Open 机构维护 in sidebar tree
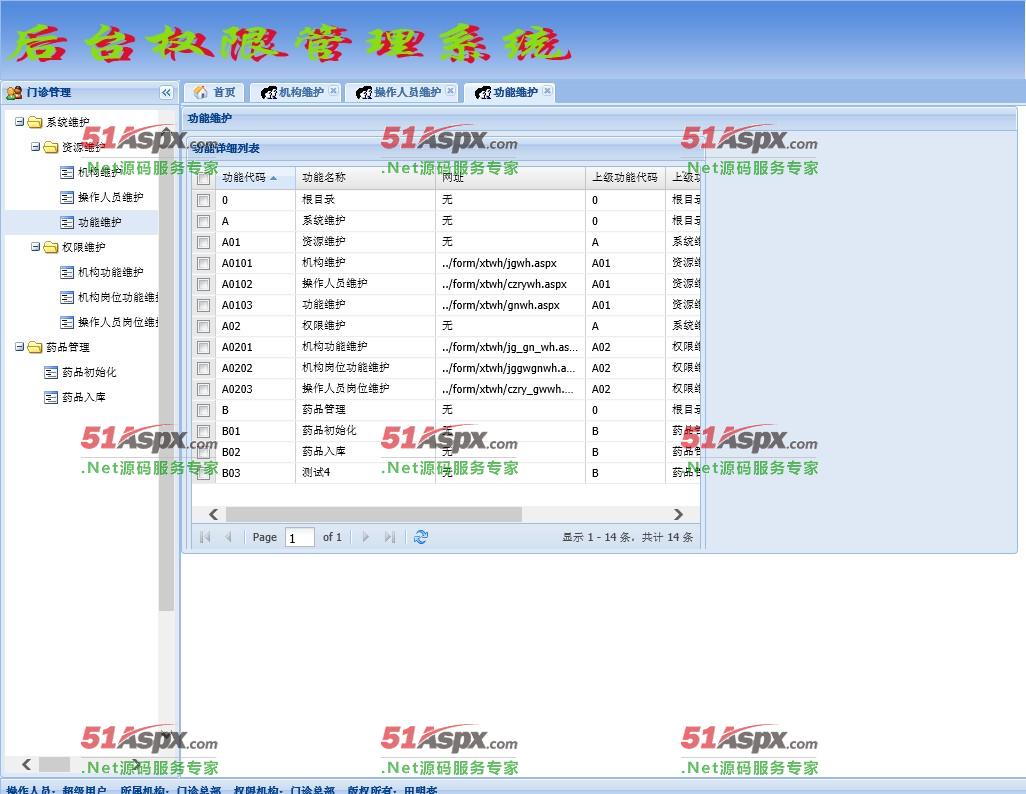 pyautogui.click(x=99, y=172)
